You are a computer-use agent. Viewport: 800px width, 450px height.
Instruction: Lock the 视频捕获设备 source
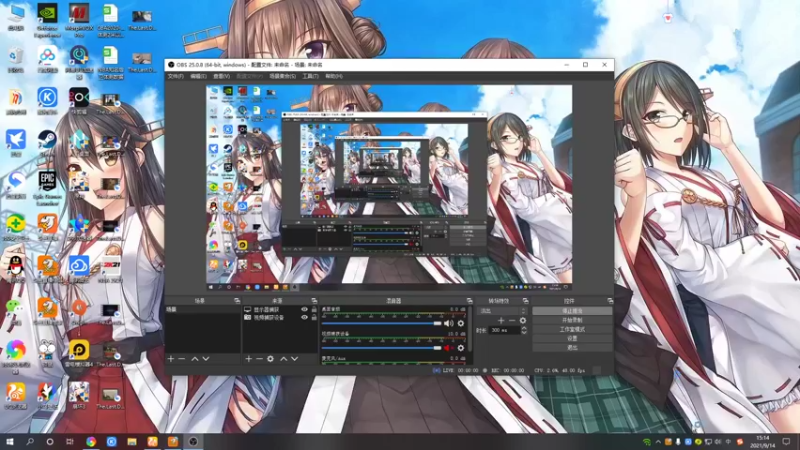pos(314,317)
